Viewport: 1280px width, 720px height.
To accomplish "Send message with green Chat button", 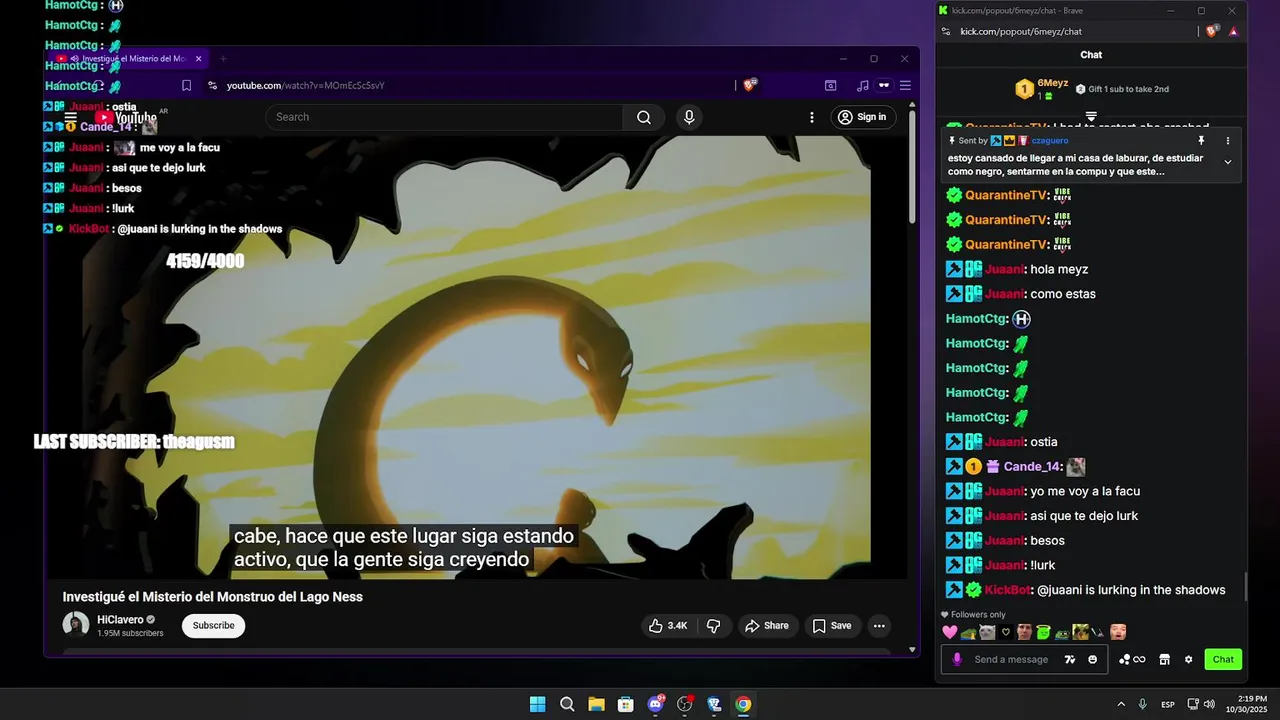I will (x=1223, y=659).
